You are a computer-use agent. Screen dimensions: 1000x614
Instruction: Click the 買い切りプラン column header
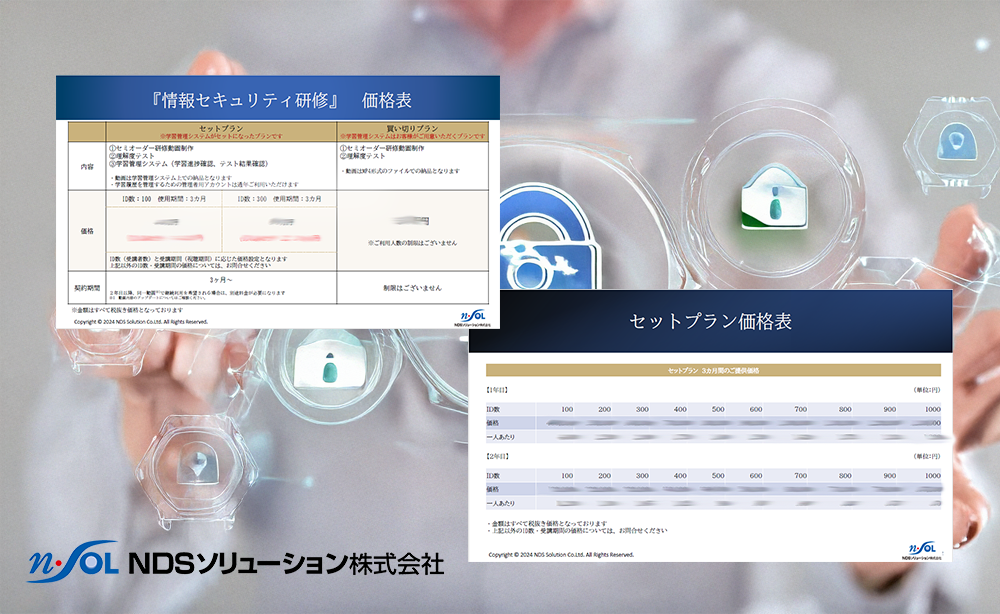point(412,129)
